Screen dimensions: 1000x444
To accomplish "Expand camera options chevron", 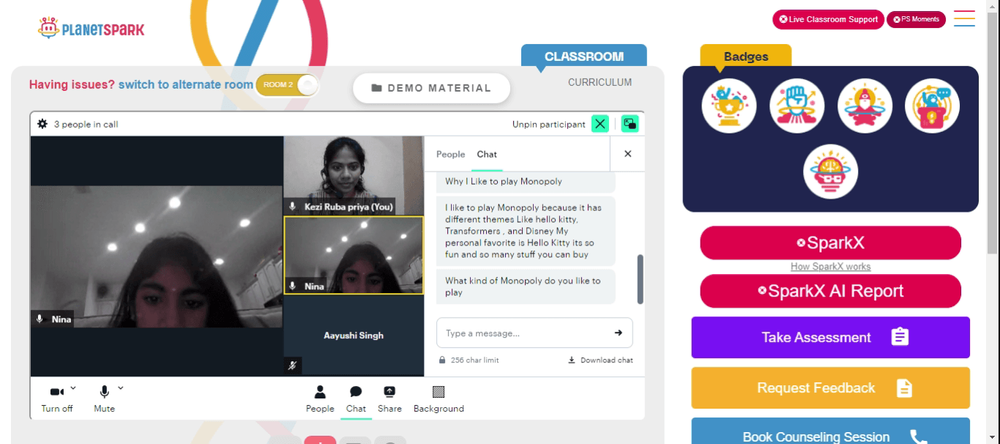I will (73, 387).
